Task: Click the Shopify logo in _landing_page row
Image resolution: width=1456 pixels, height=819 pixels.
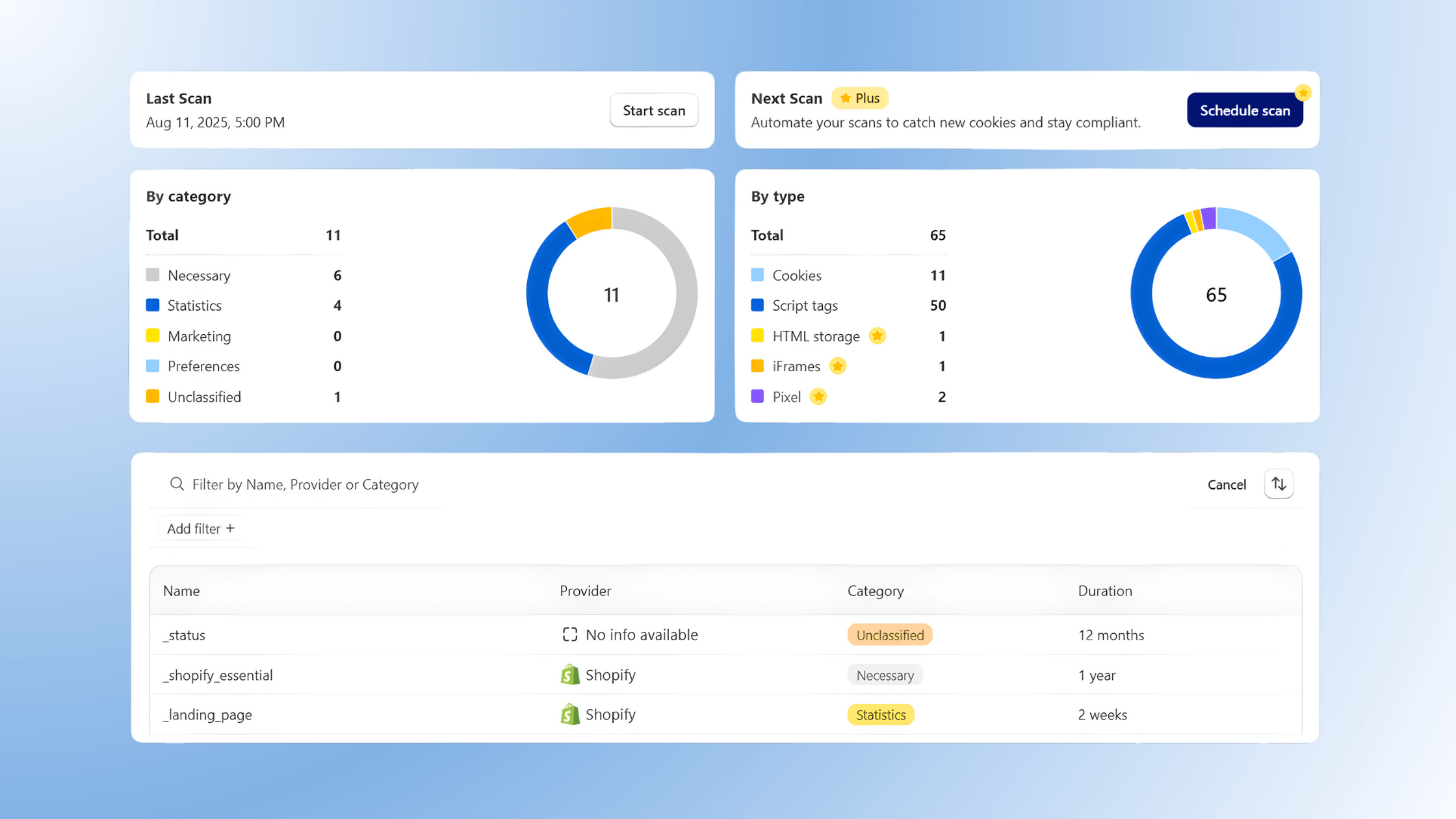Action: 570,714
